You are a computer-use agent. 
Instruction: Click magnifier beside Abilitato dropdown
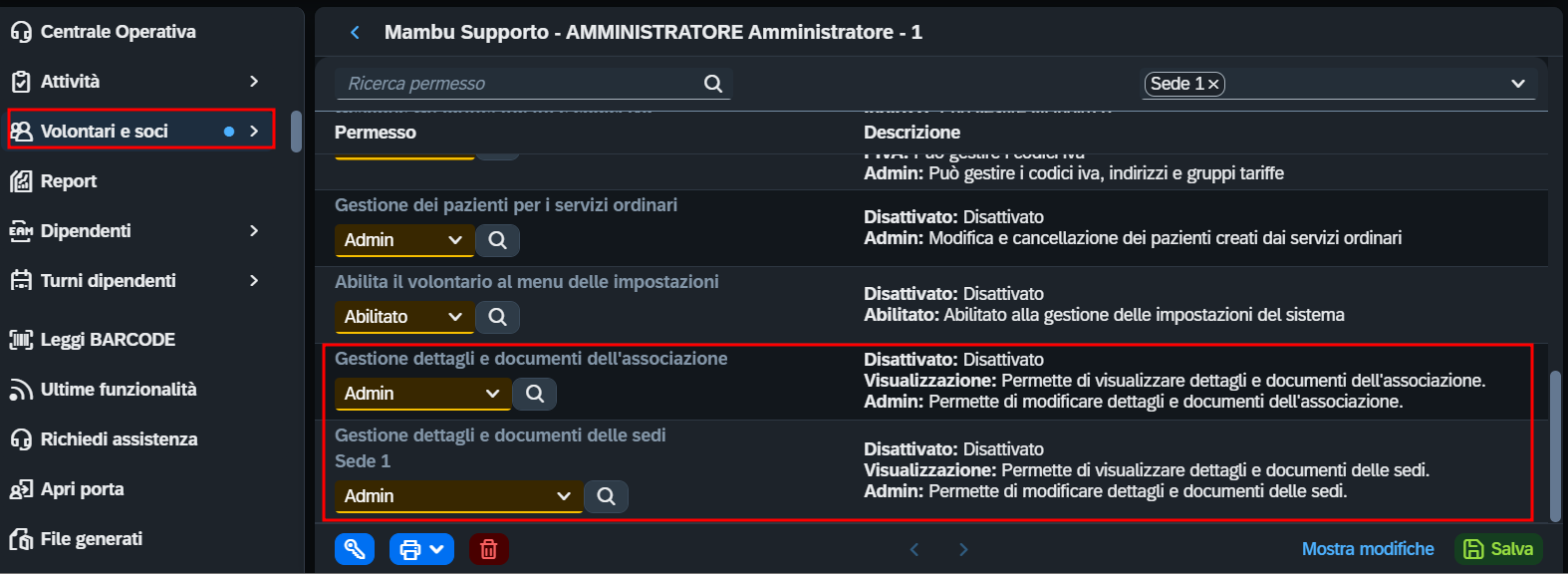click(x=498, y=317)
